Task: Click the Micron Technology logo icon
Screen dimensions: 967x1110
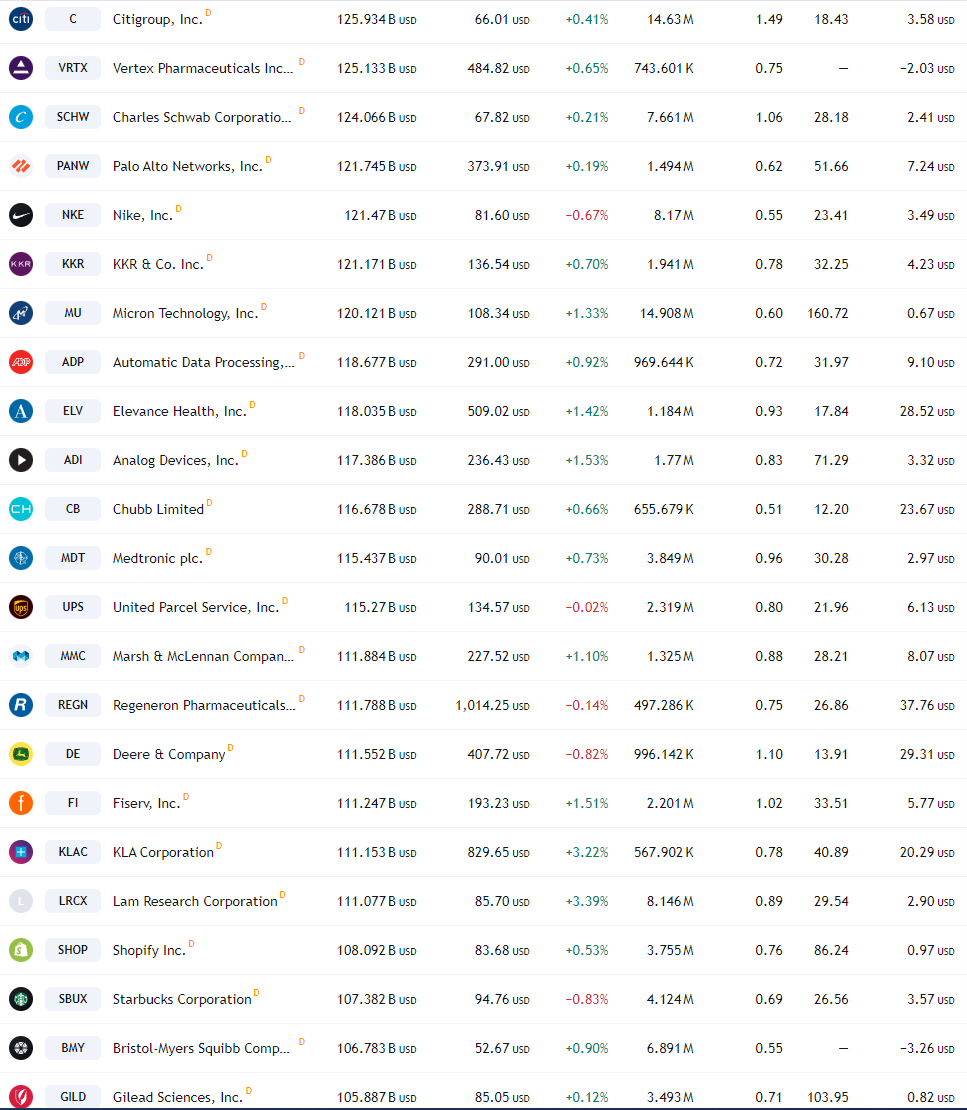Action: point(21,313)
